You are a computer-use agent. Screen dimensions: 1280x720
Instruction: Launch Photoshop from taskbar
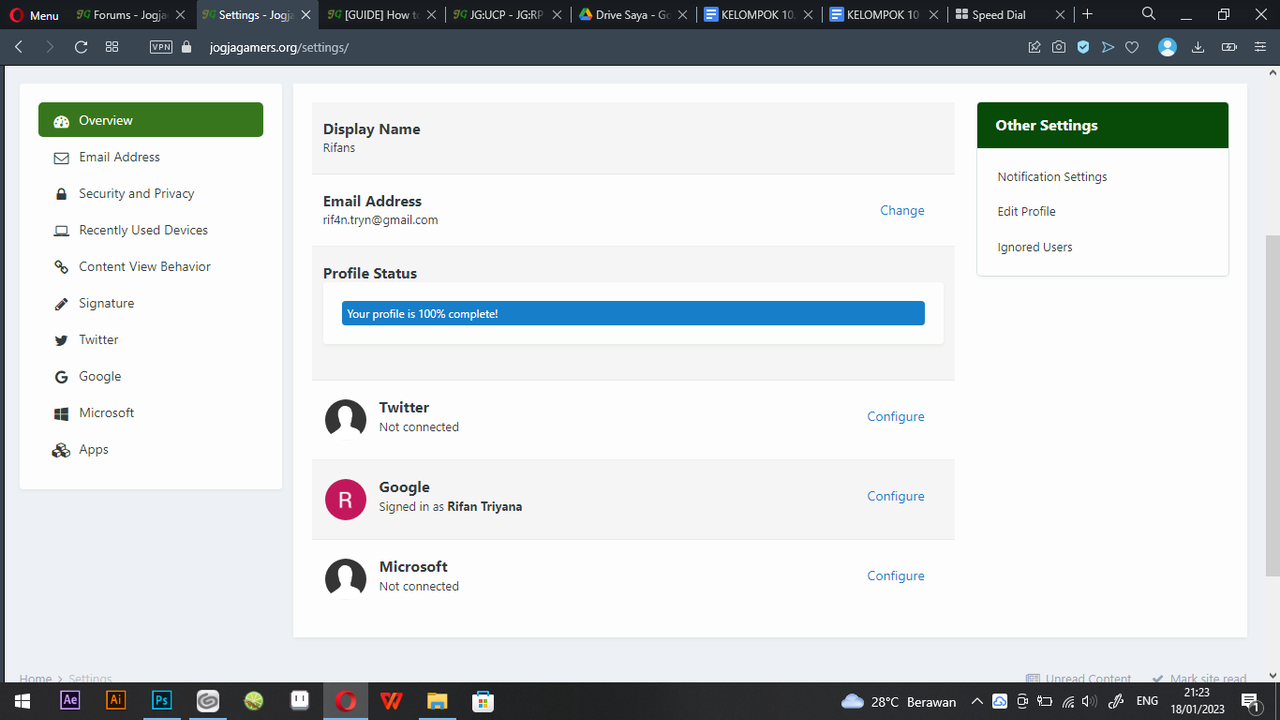(x=162, y=700)
